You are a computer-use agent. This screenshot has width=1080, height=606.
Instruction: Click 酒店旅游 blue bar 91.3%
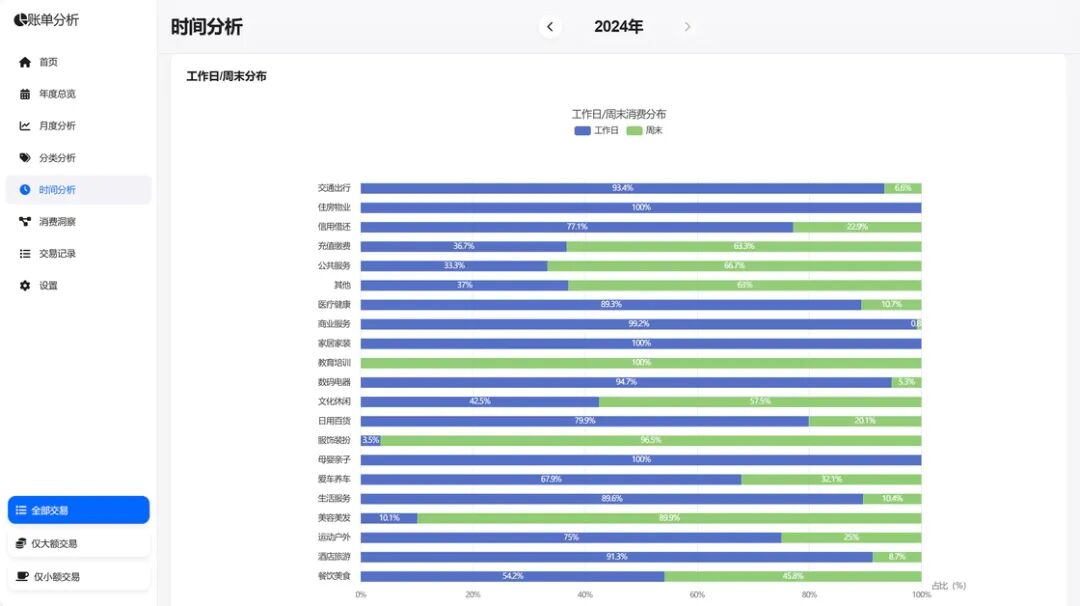click(616, 556)
